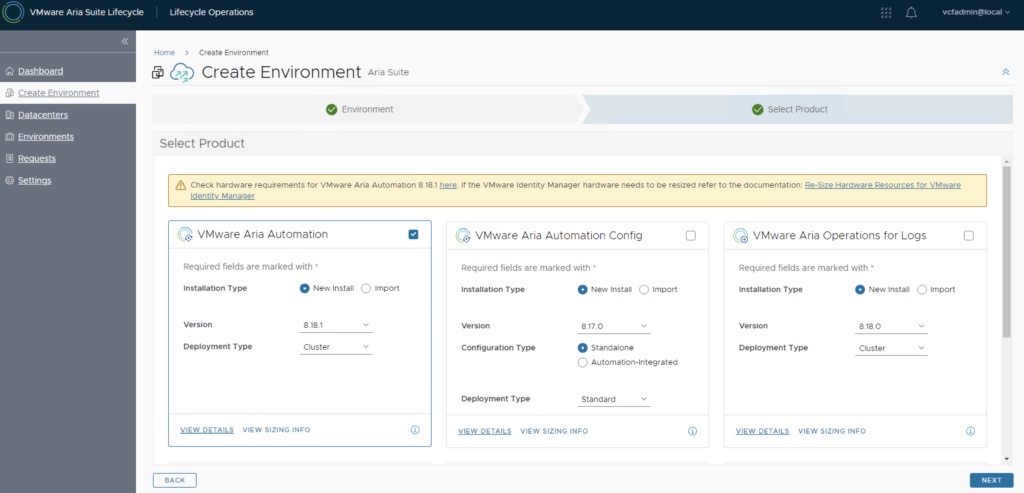Click the NEXT button
This screenshot has height=493, width=1024.
[991, 480]
